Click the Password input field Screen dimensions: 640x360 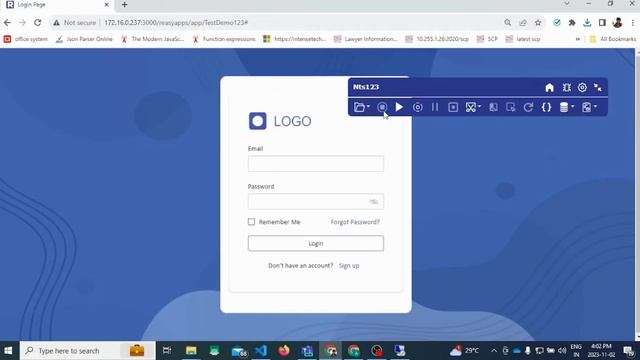click(x=316, y=201)
